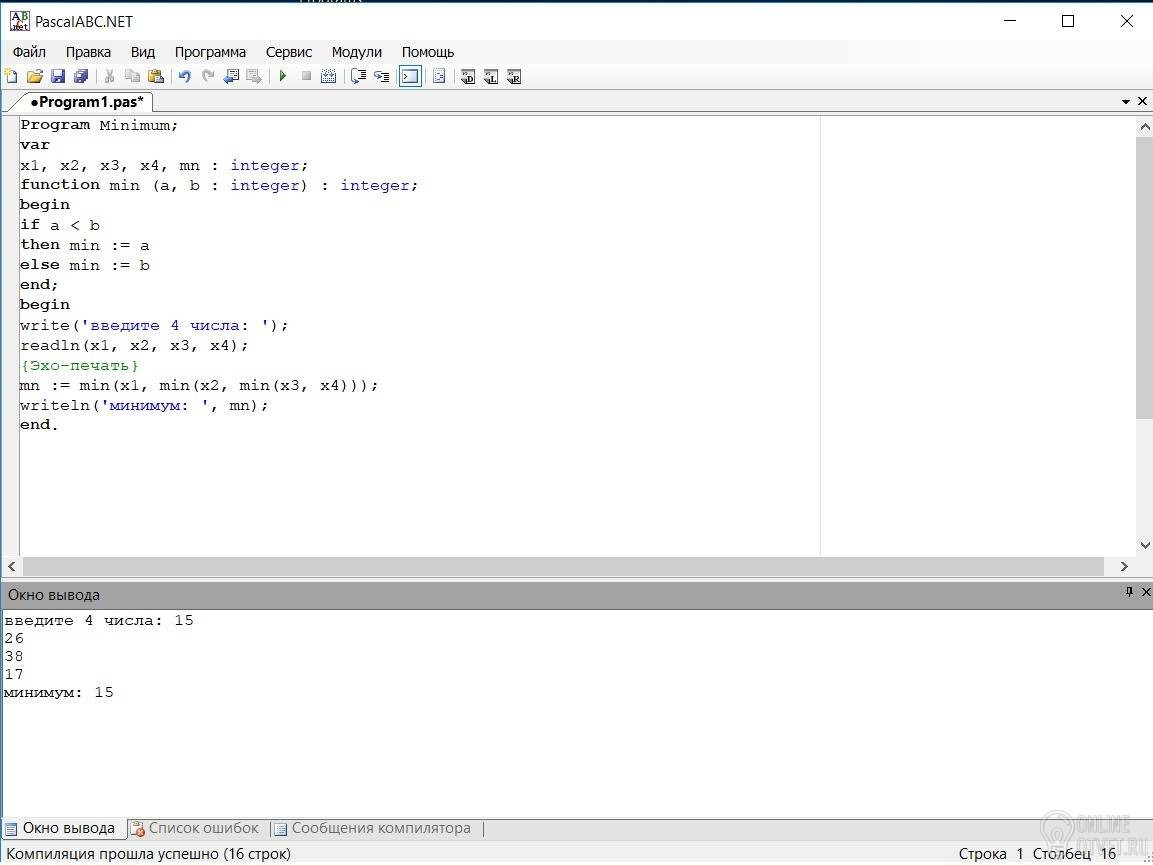Click the Save All icon
Viewport: 1153px width, 865px height.
(x=81, y=76)
